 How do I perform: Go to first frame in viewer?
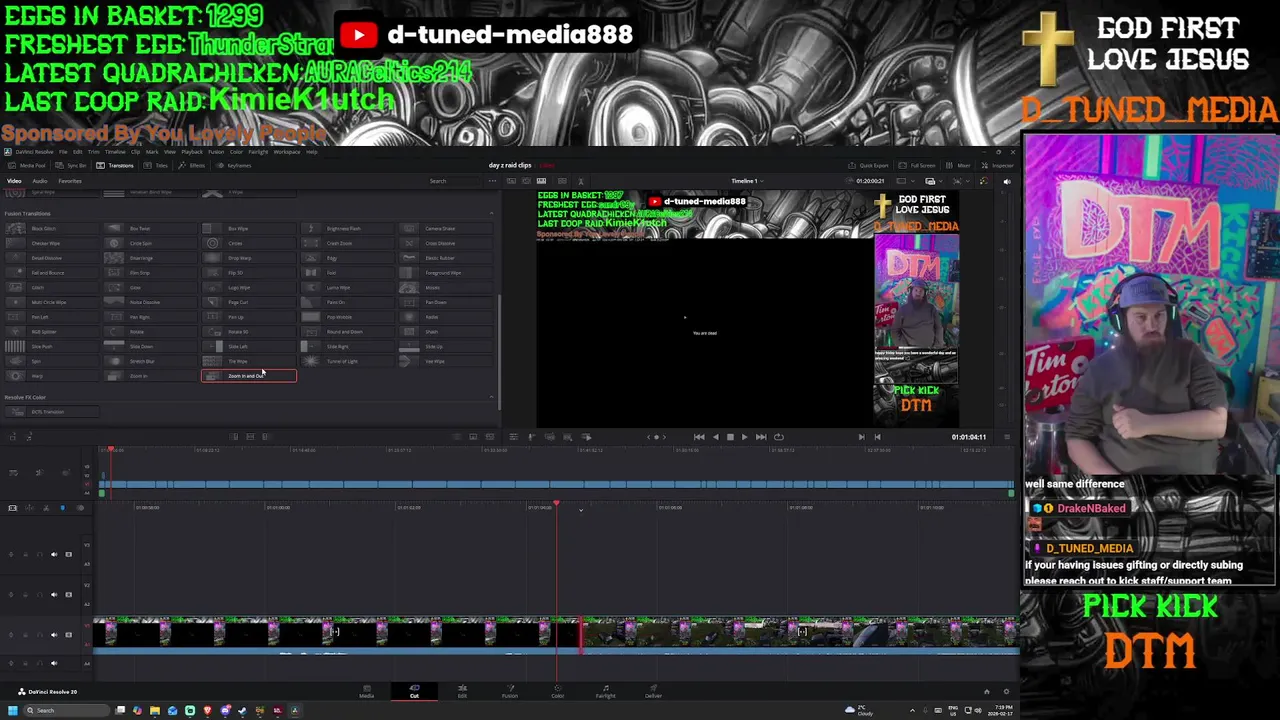[699, 437]
